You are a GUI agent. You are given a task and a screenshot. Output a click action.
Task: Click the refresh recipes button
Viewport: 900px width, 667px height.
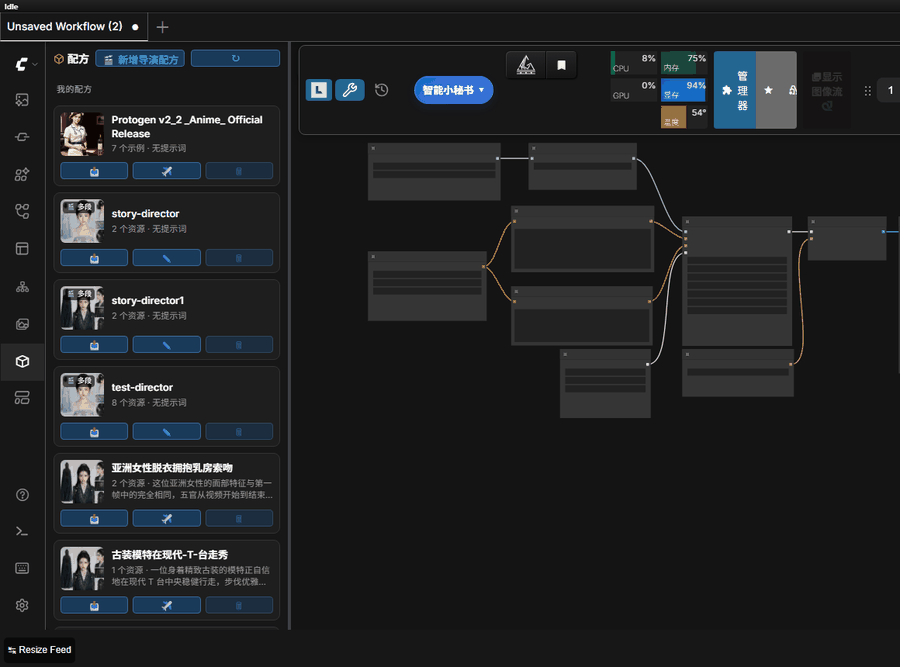(x=235, y=59)
